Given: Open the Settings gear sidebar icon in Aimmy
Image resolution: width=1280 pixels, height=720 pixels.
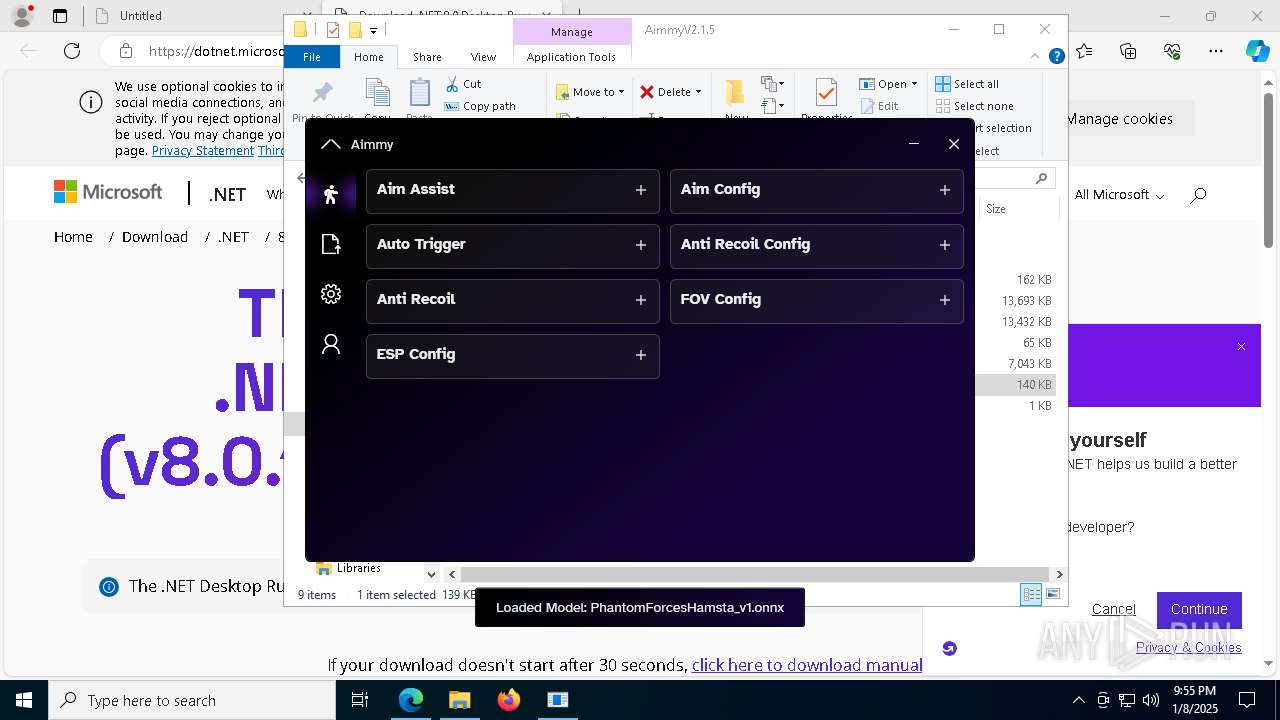Looking at the screenshot, I should click(x=331, y=294).
